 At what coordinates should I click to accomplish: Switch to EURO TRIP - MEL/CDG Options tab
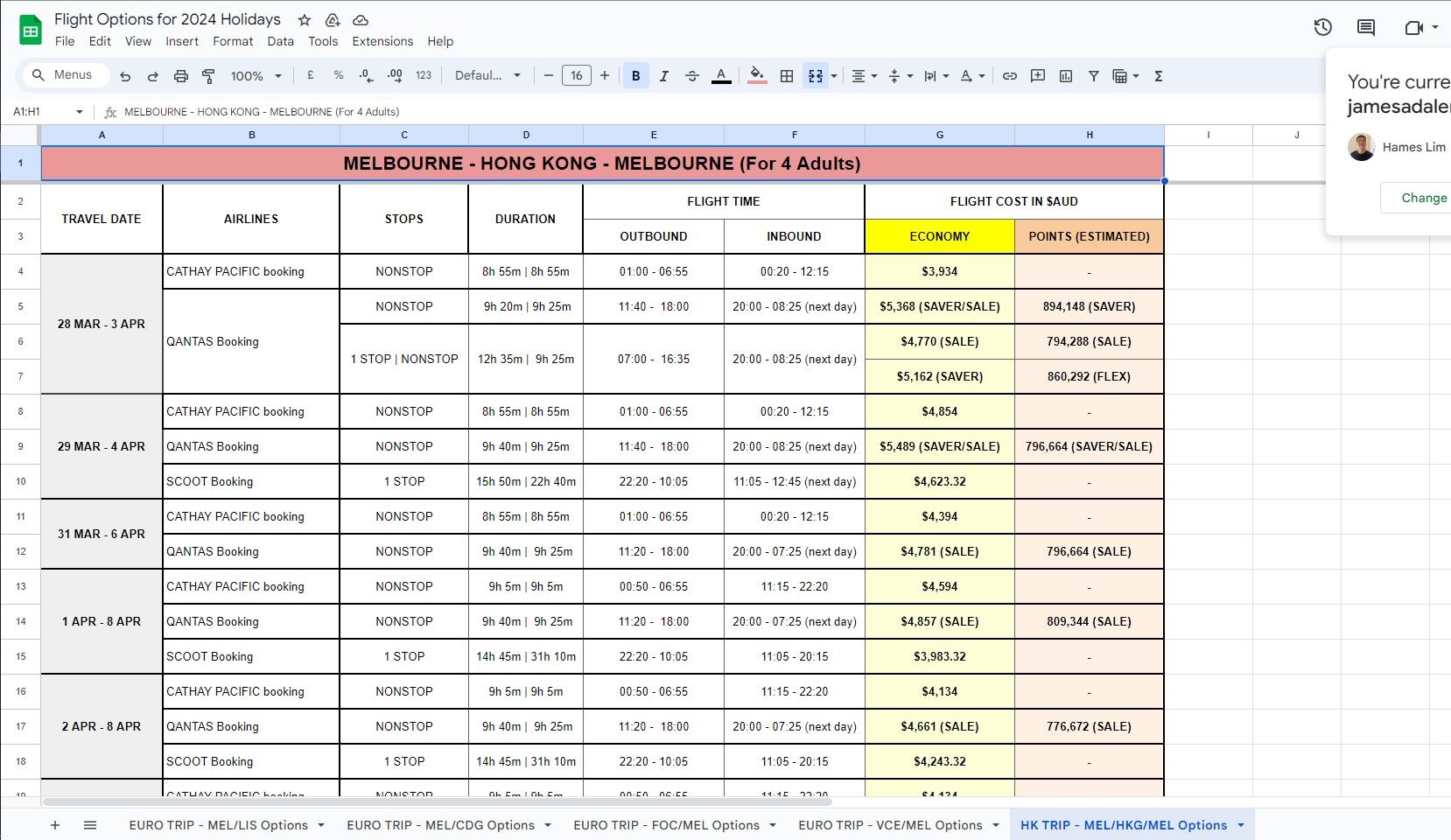(x=440, y=825)
